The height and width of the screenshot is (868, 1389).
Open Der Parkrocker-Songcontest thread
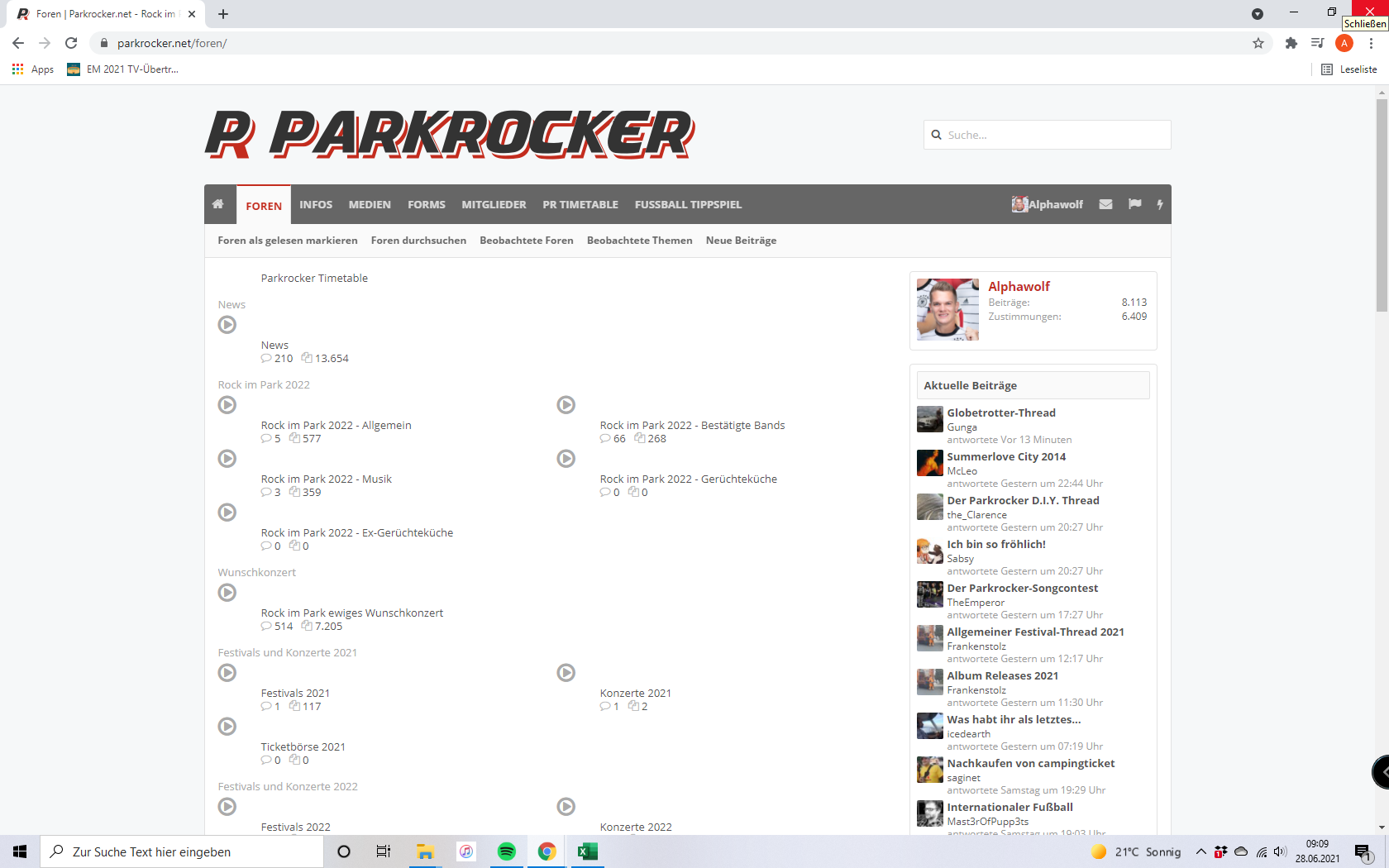(x=1023, y=588)
